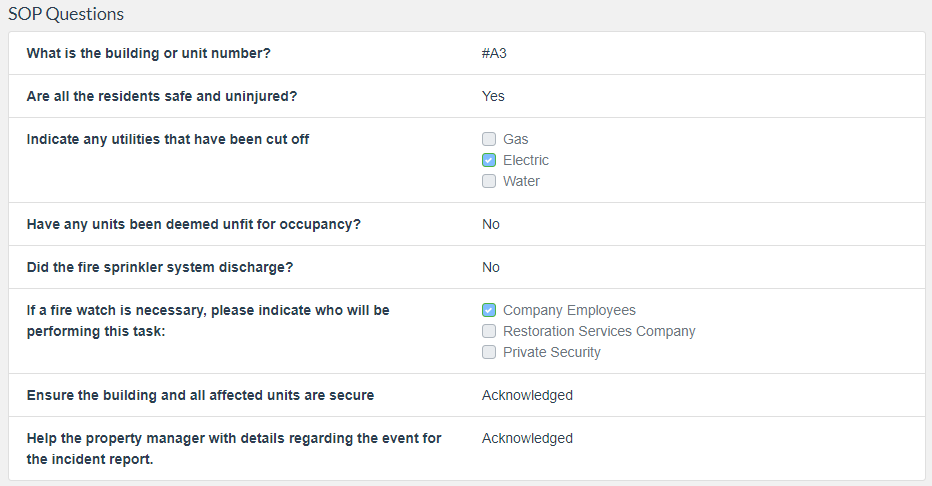Click Acknowledged beside the incident report item
Image resolution: width=932 pixels, height=486 pixels.
point(527,438)
